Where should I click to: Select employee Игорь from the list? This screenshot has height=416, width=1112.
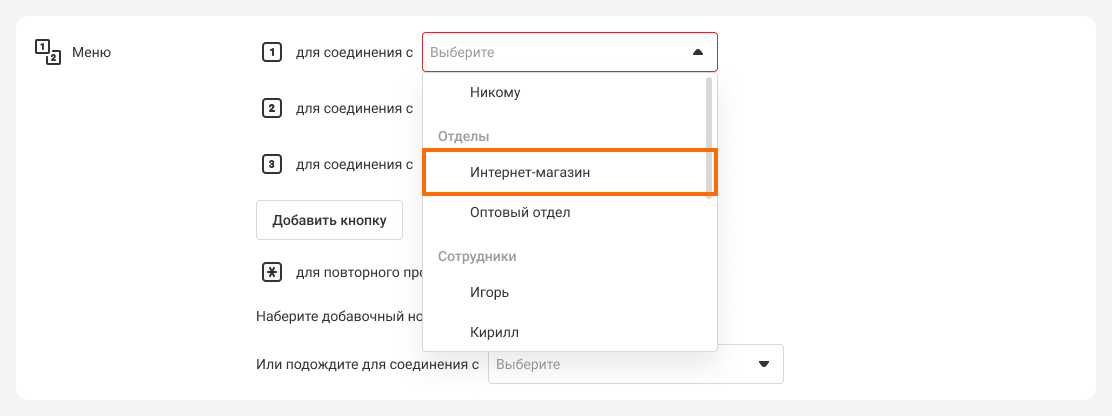click(489, 292)
